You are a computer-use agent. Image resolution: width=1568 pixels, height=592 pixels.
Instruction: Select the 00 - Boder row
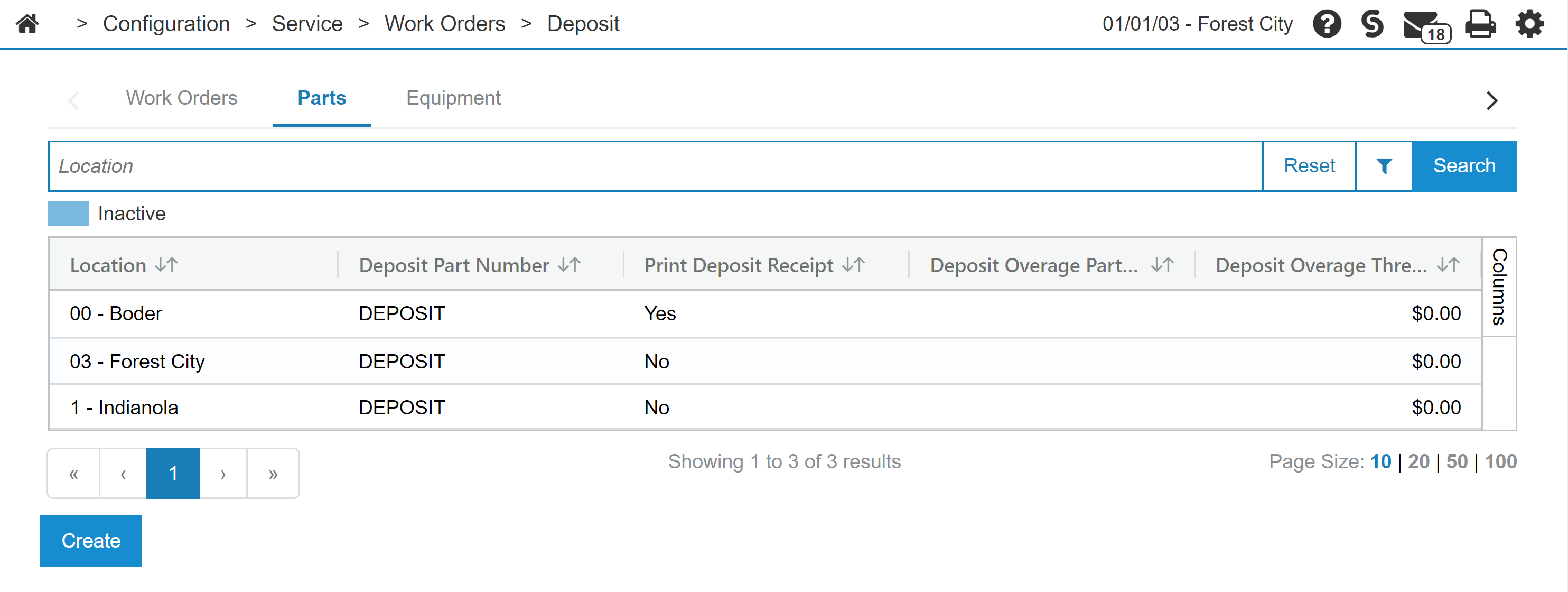(765, 313)
